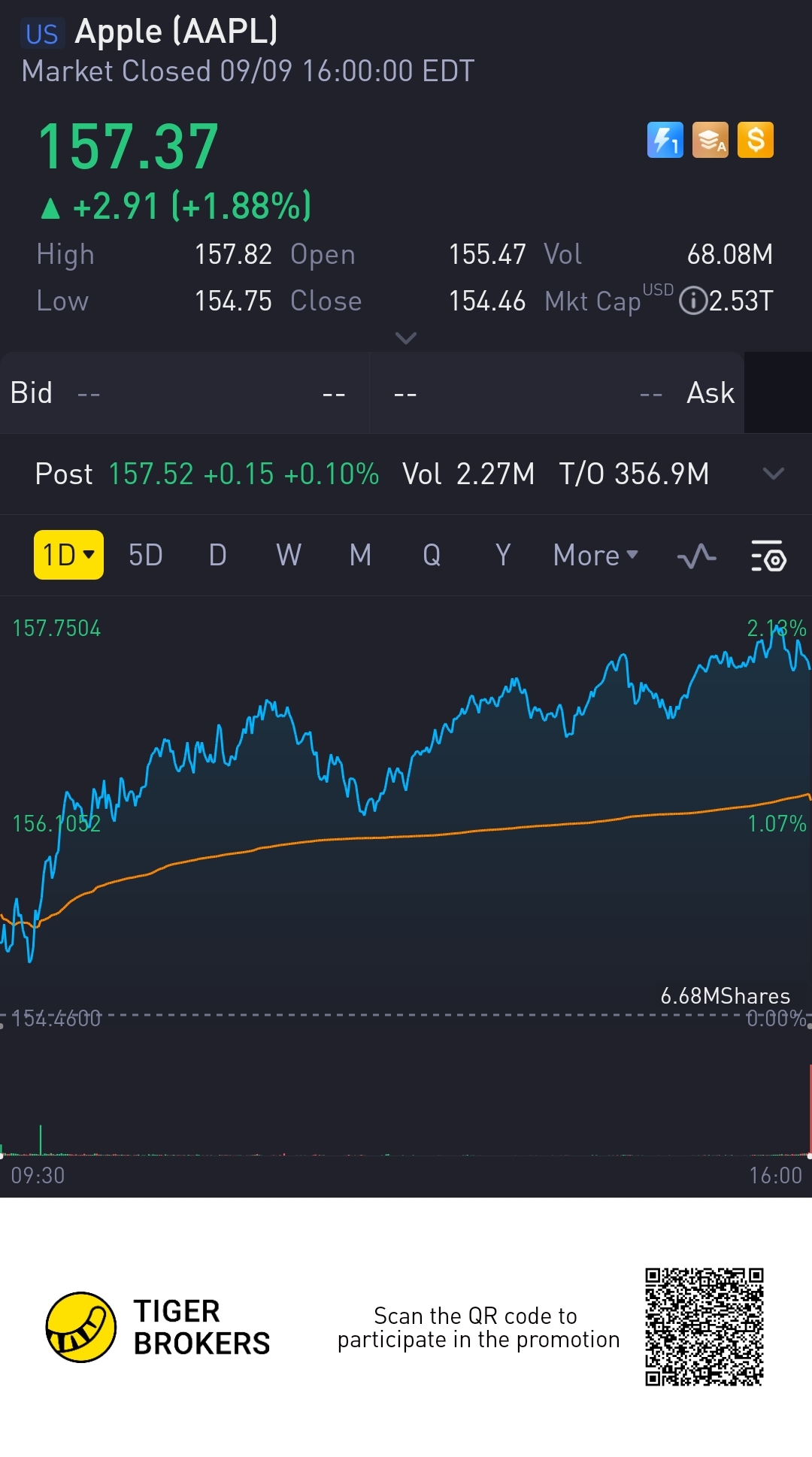812x1457 pixels.
Task: Tap the Mkt Cap info icon
Action: (x=692, y=301)
